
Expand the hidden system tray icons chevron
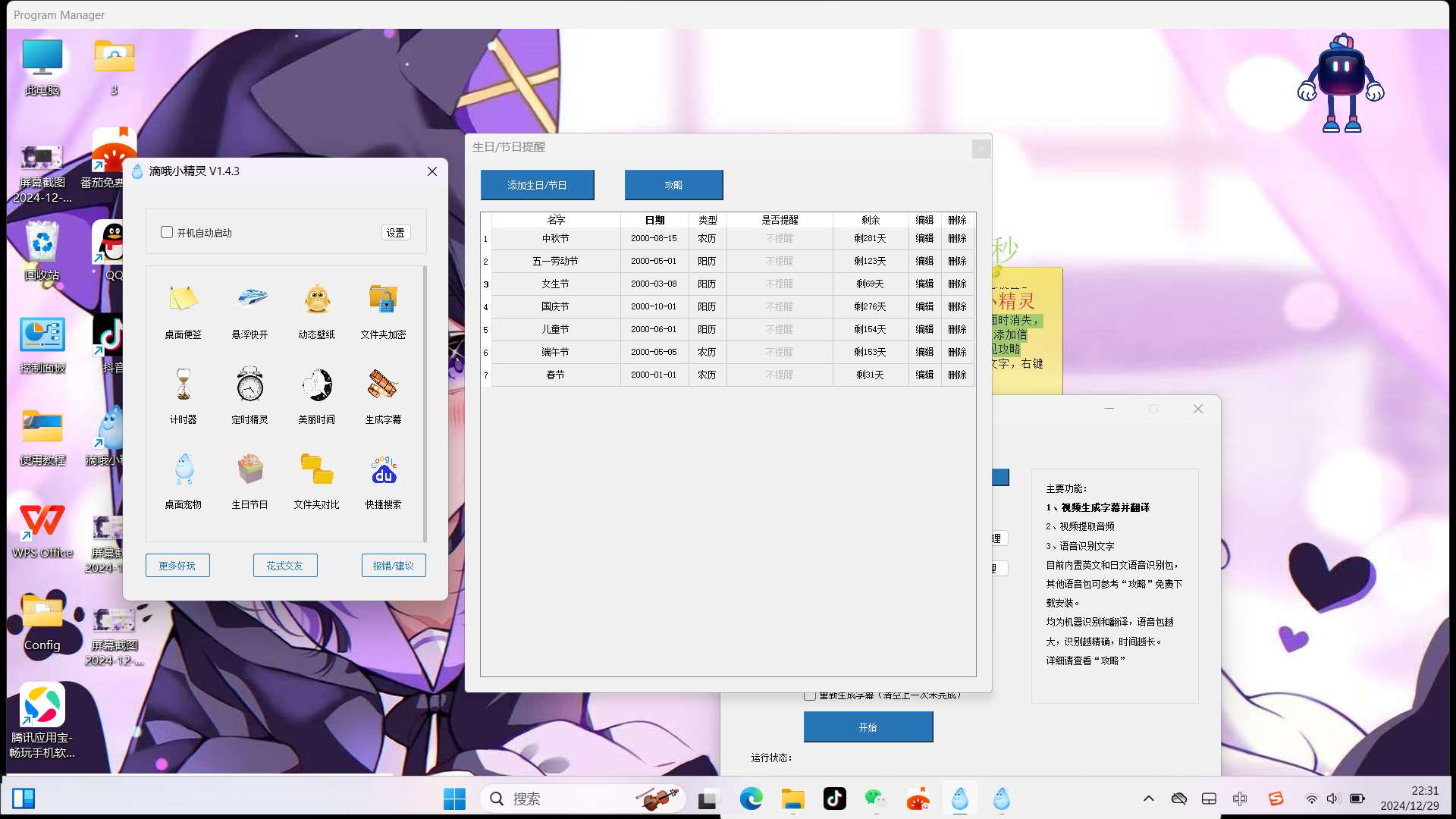1149,799
